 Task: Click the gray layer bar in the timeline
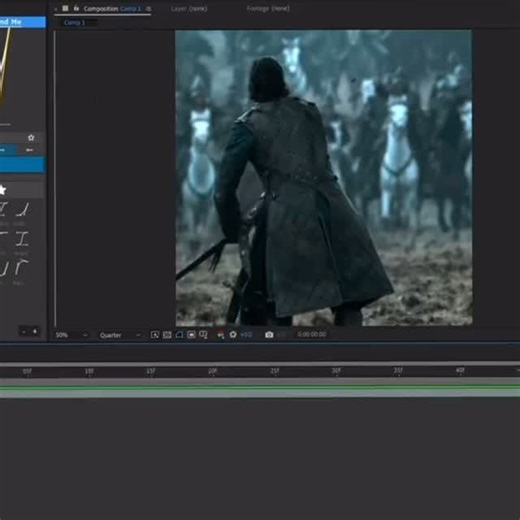(x=260, y=393)
